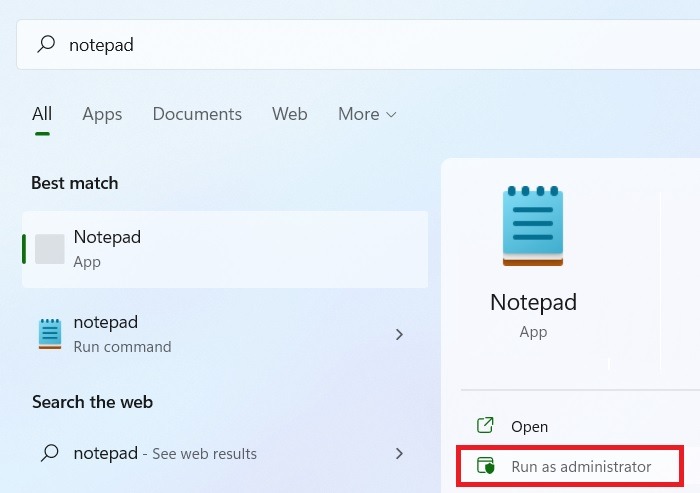Switch to the Web tab
The height and width of the screenshot is (493, 700).
pyautogui.click(x=290, y=114)
